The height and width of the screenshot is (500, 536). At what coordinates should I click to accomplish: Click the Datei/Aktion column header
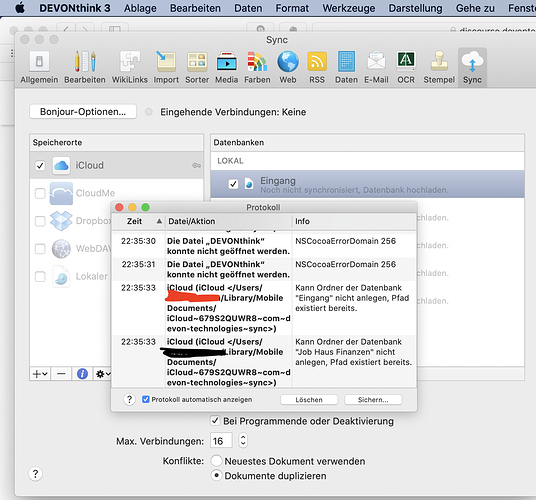point(228,221)
